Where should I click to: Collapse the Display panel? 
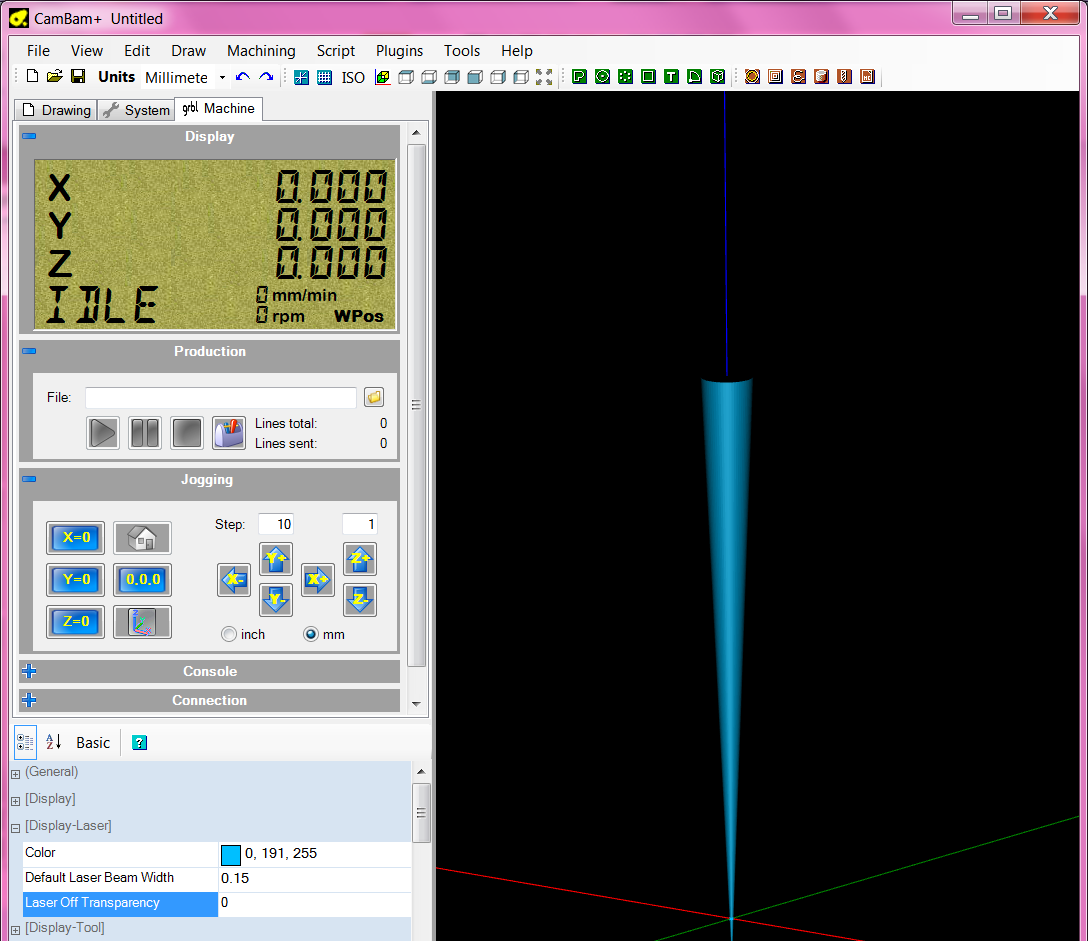[29, 137]
